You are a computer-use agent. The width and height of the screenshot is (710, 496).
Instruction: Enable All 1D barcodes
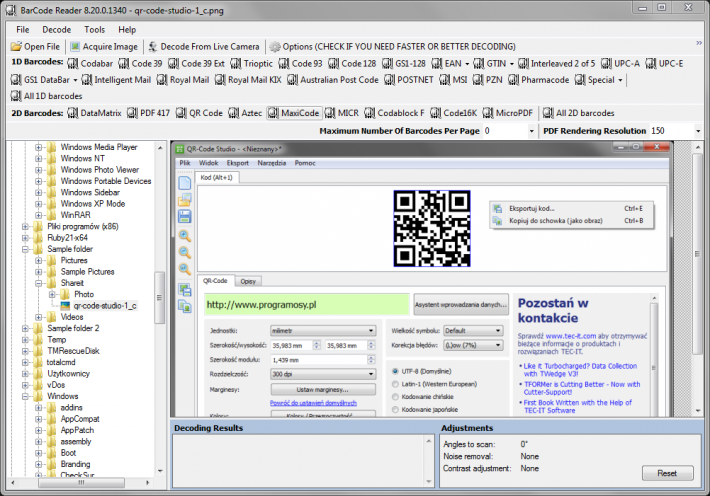[x=47, y=96]
